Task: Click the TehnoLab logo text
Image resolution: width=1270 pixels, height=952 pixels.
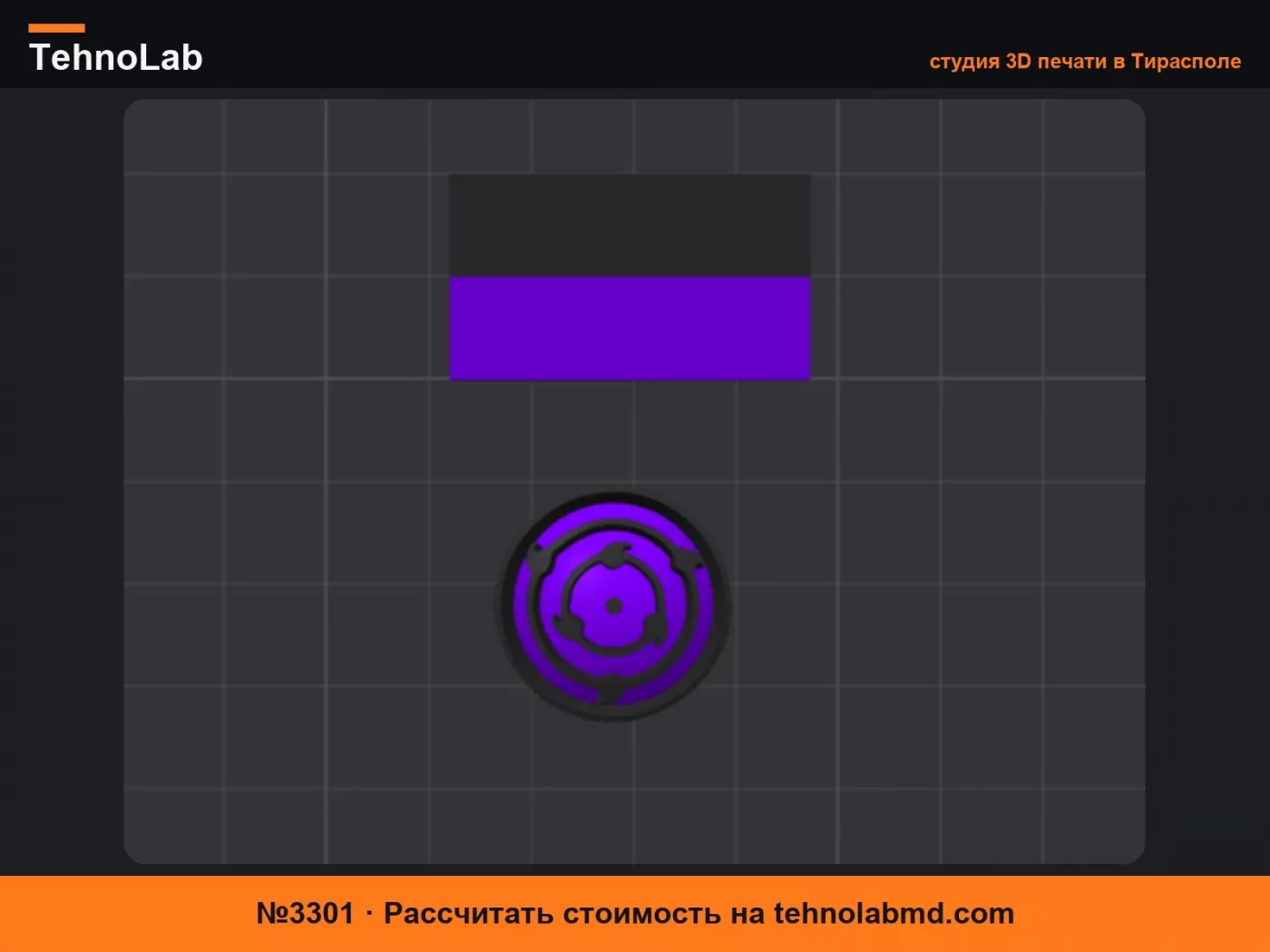Action: (x=116, y=57)
